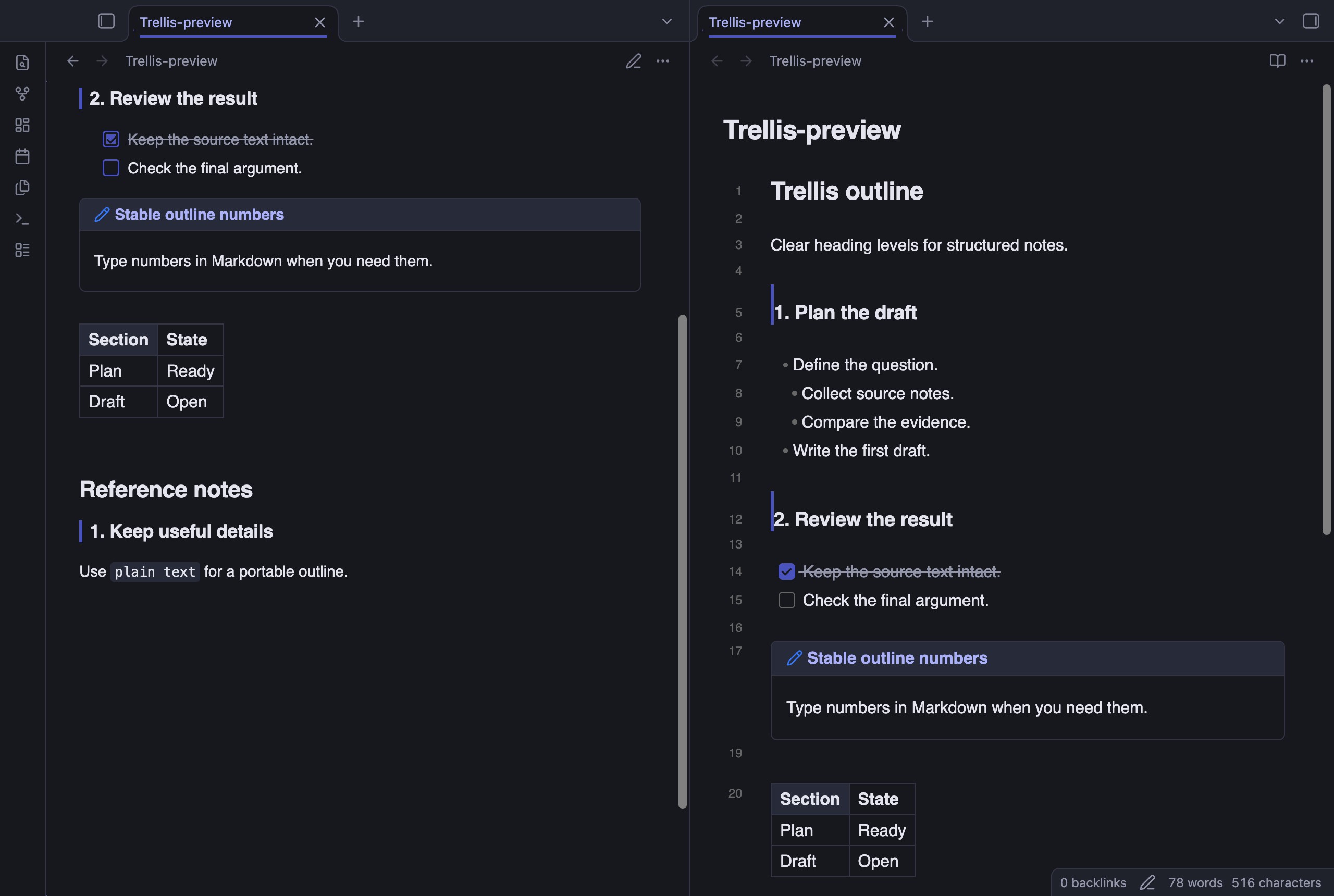This screenshot has width=1334, height=896.
Task: Click right pane vertical scrollbar thumb
Action: pyautogui.click(x=1327, y=309)
